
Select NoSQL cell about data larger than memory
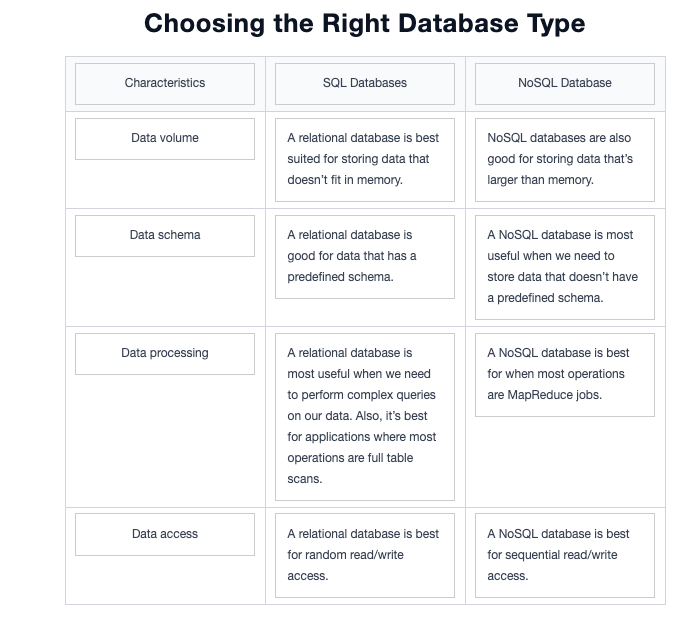coord(565,160)
